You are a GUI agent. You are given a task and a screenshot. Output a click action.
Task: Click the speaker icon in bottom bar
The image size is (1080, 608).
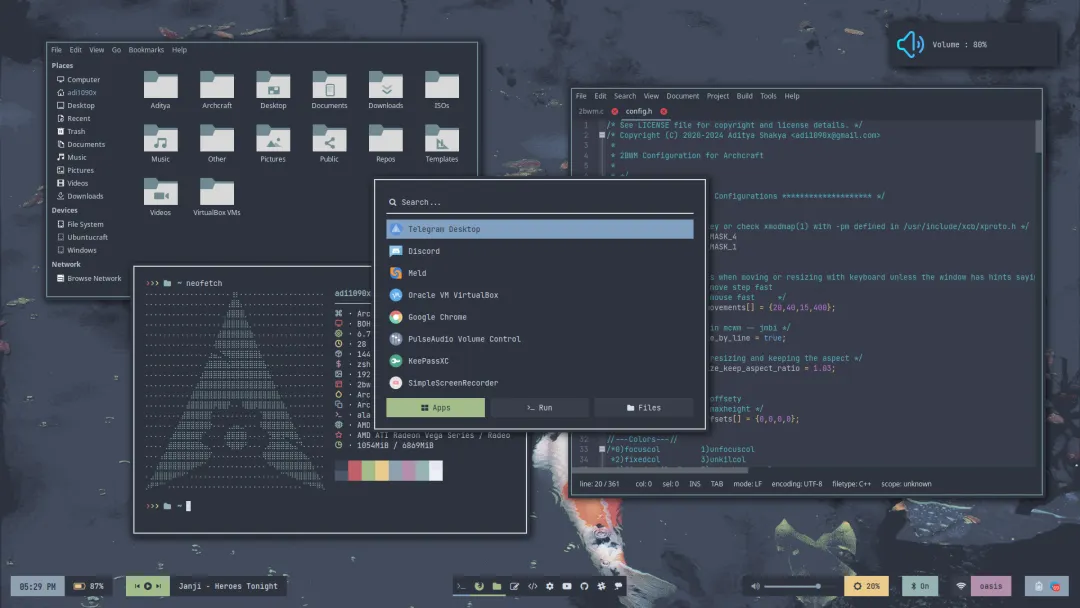point(756,586)
